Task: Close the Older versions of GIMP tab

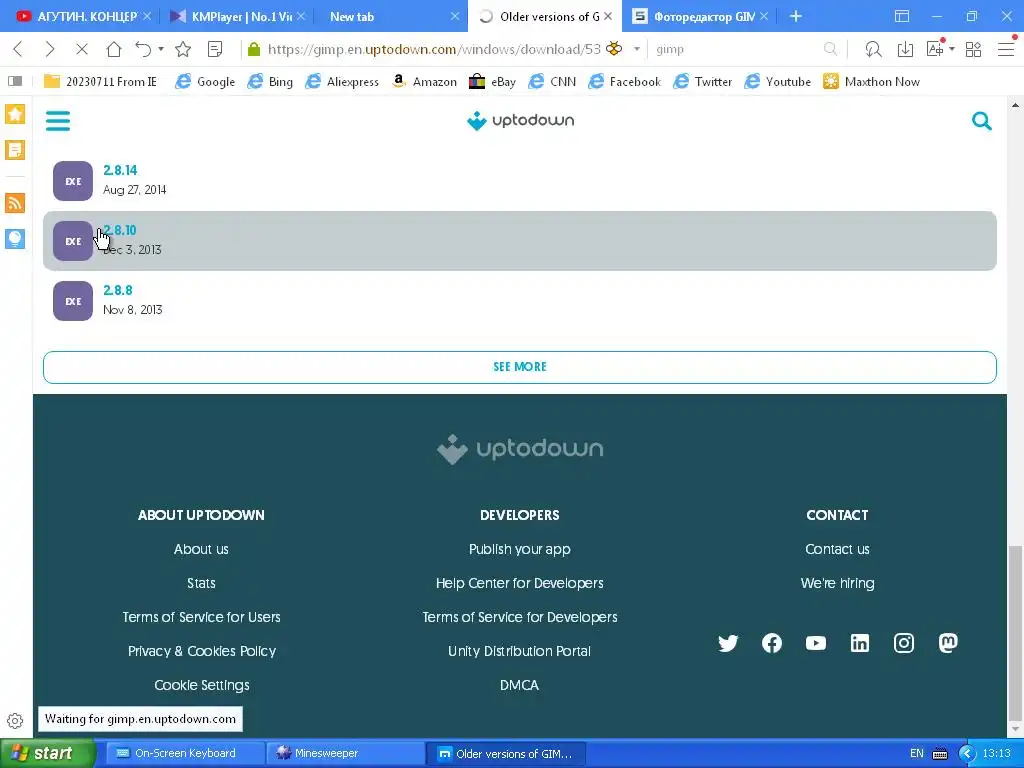Action: tap(608, 16)
